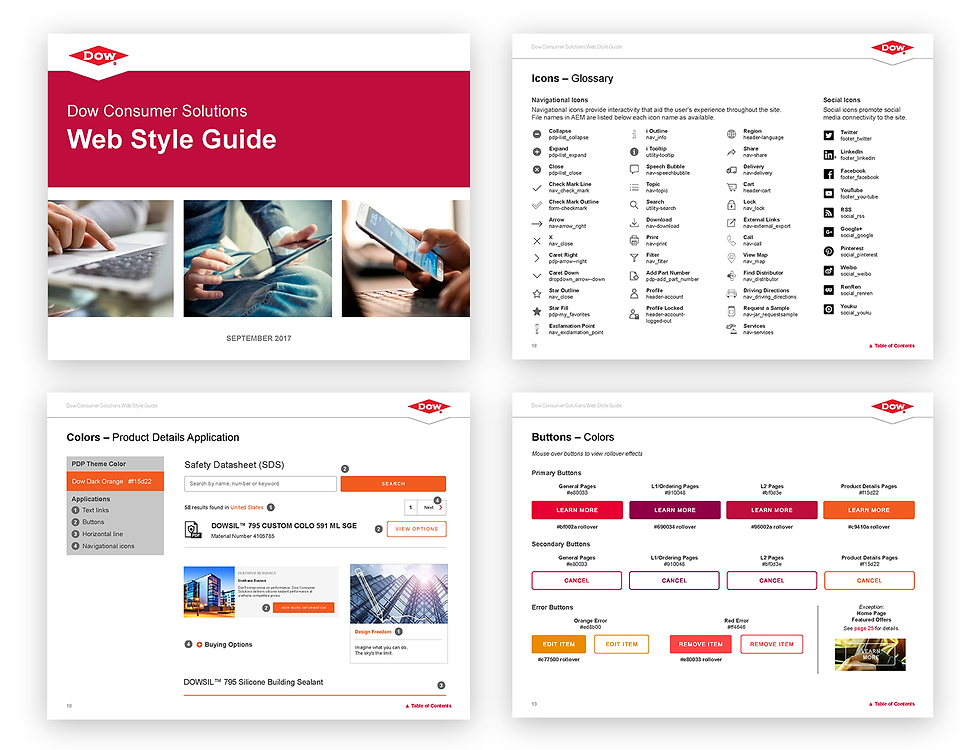The image size is (980, 750).
Task: Select the RSS social icon
Action: tap(829, 213)
